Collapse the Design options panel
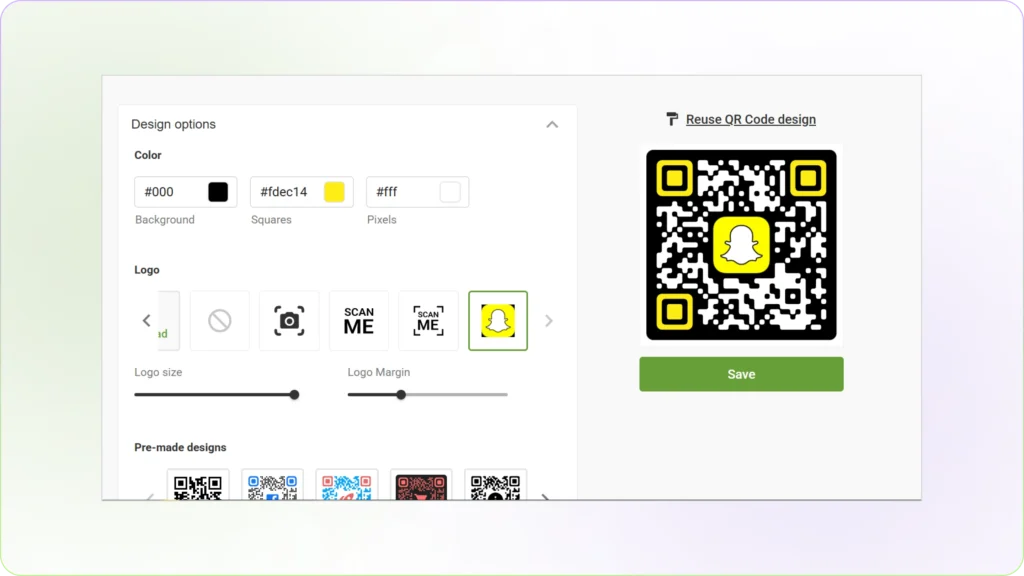The height and width of the screenshot is (576, 1024). pos(552,124)
